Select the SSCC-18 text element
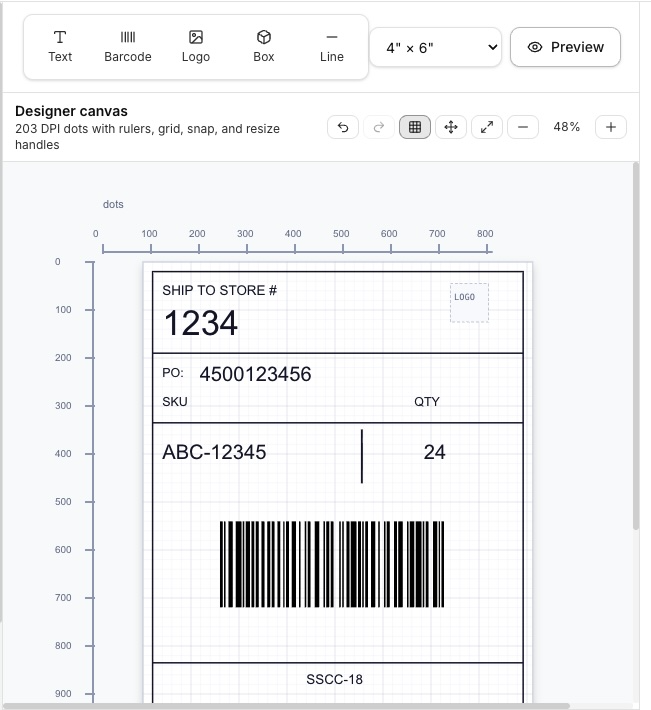The width and height of the screenshot is (651, 710). [x=334, y=679]
